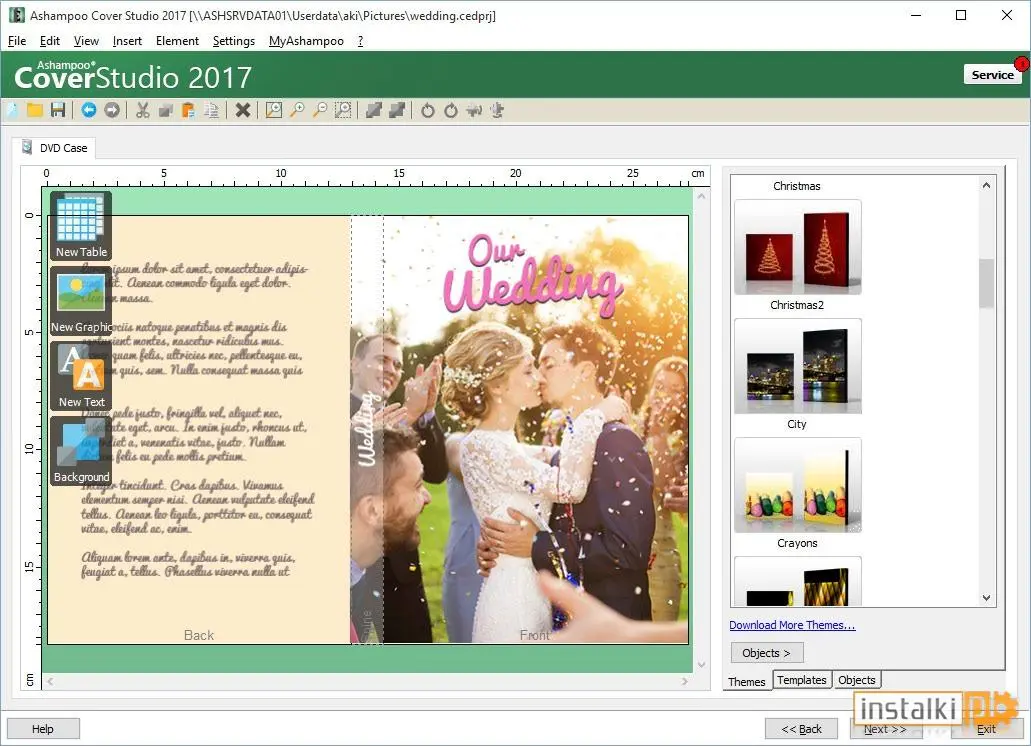The image size is (1031, 746).
Task: Open project with the folder icon
Action: 35,110
